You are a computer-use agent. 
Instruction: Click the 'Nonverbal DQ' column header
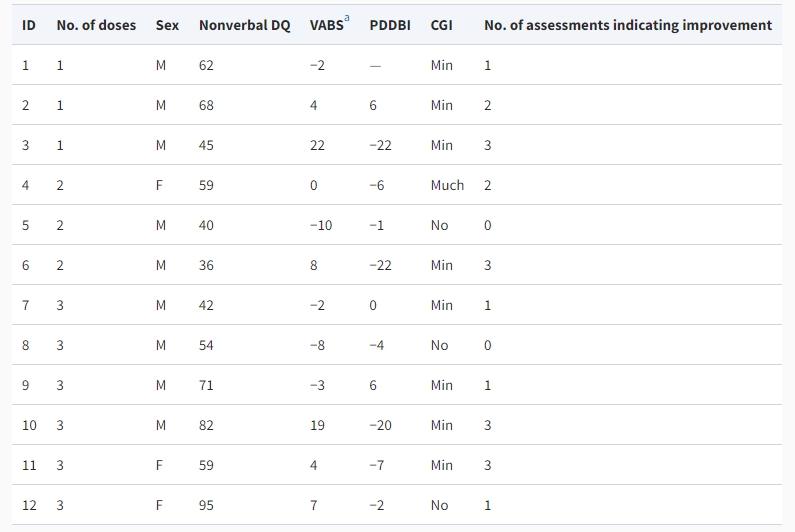pyautogui.click(x=244, y=25)
